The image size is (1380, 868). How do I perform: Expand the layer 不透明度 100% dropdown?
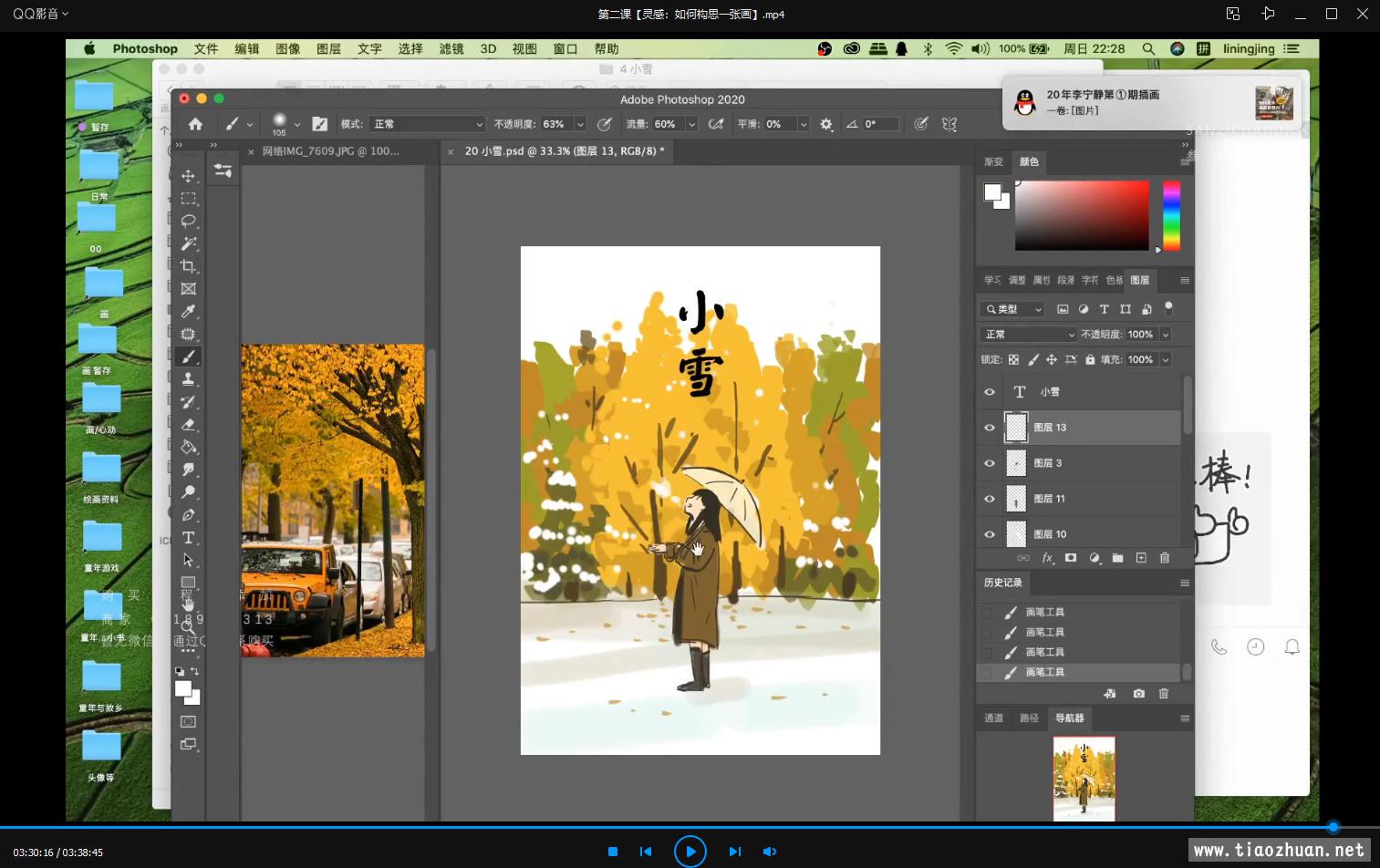pos(1165,335)
